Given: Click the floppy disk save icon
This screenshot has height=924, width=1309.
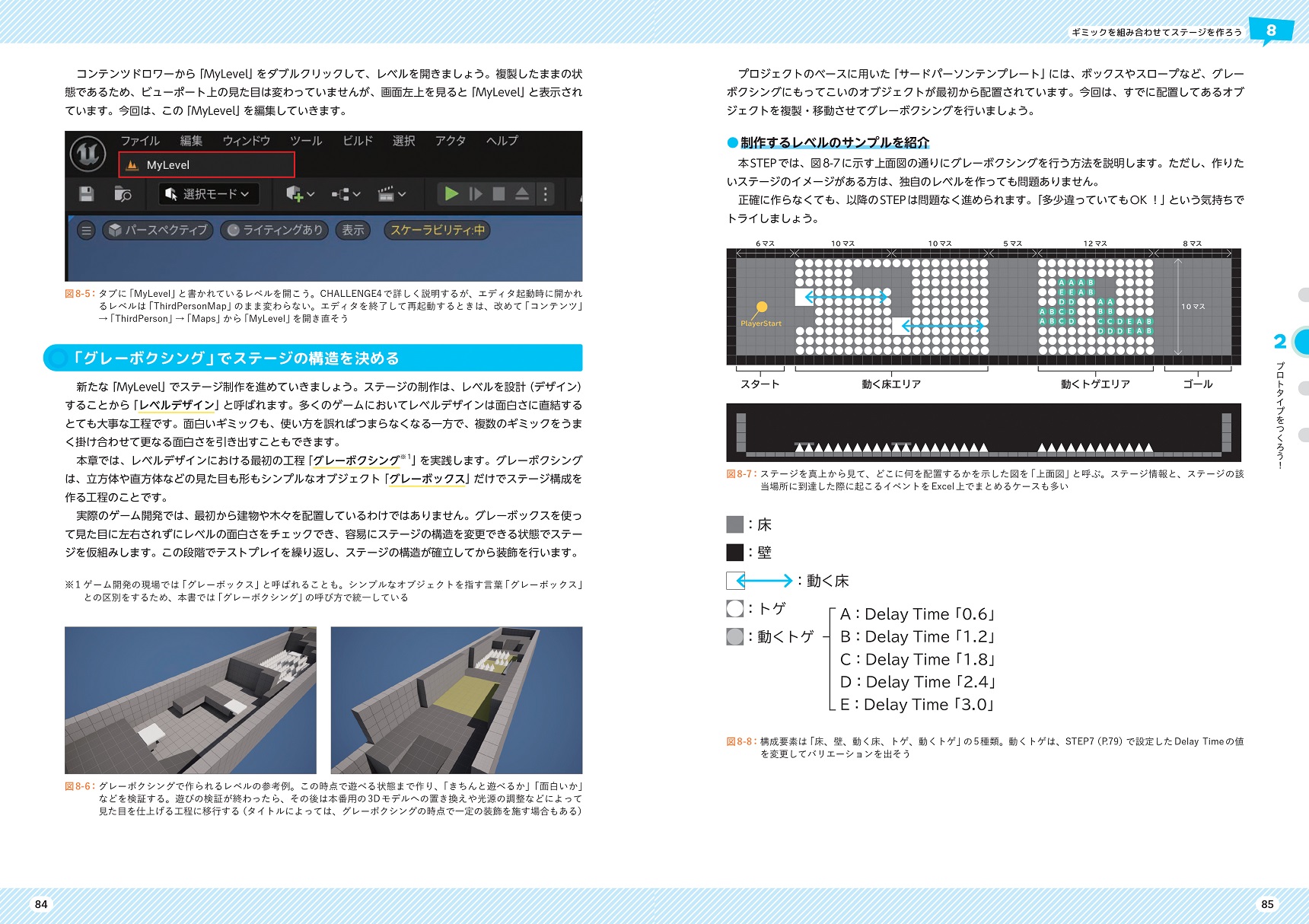Looking at the screenshot, I should coord(87,194).
